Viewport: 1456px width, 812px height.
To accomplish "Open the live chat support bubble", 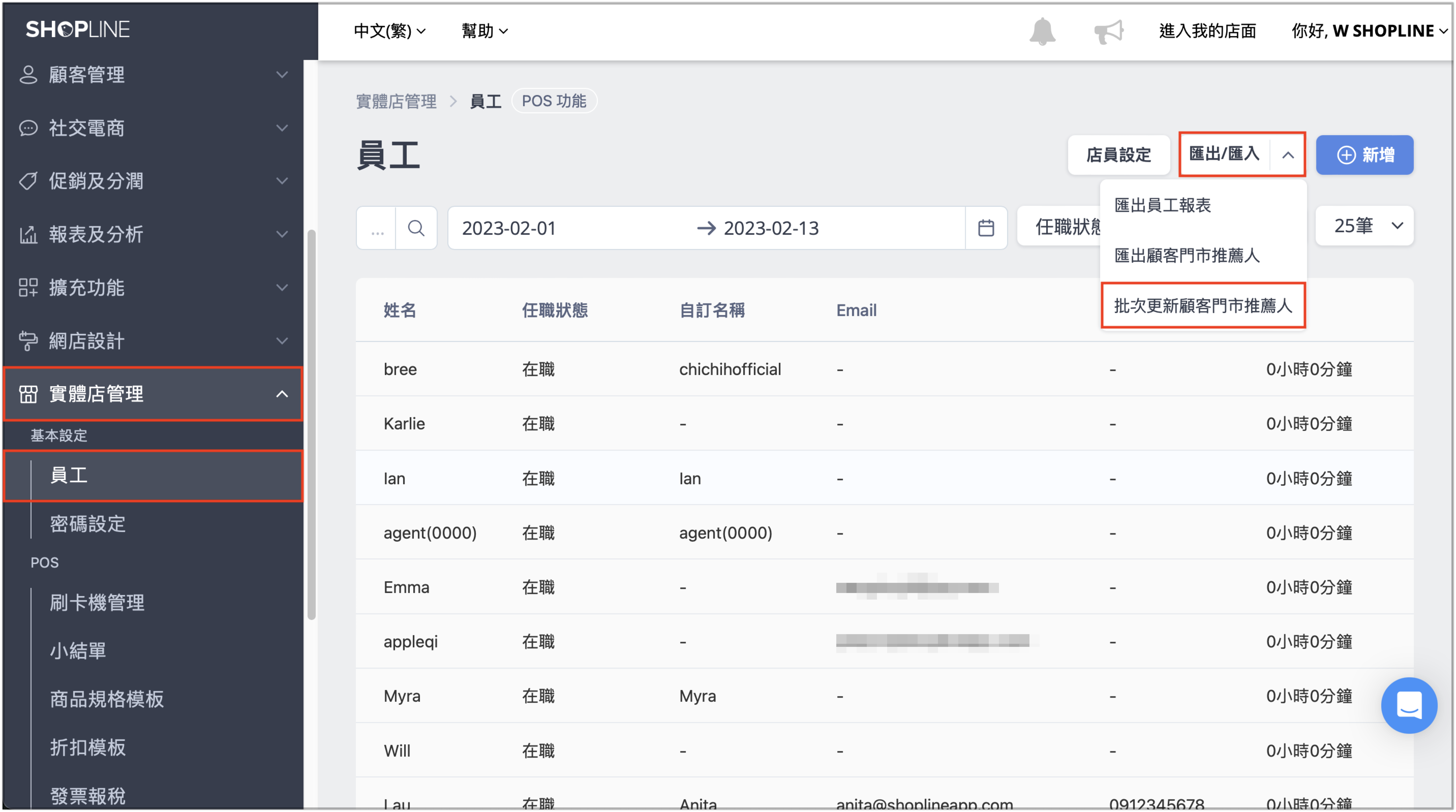I will (1408, 705).
